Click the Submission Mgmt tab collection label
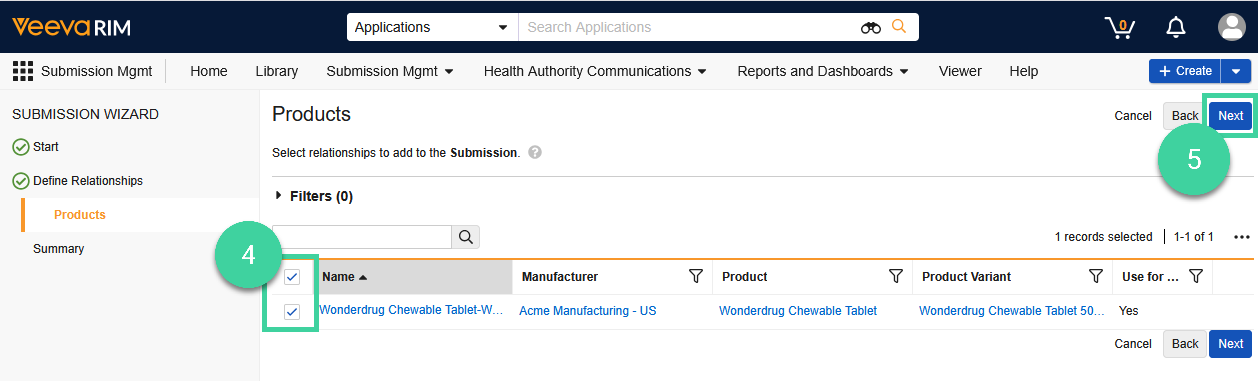The width and height of the screenshot is (1258, 381). [97, 71]
